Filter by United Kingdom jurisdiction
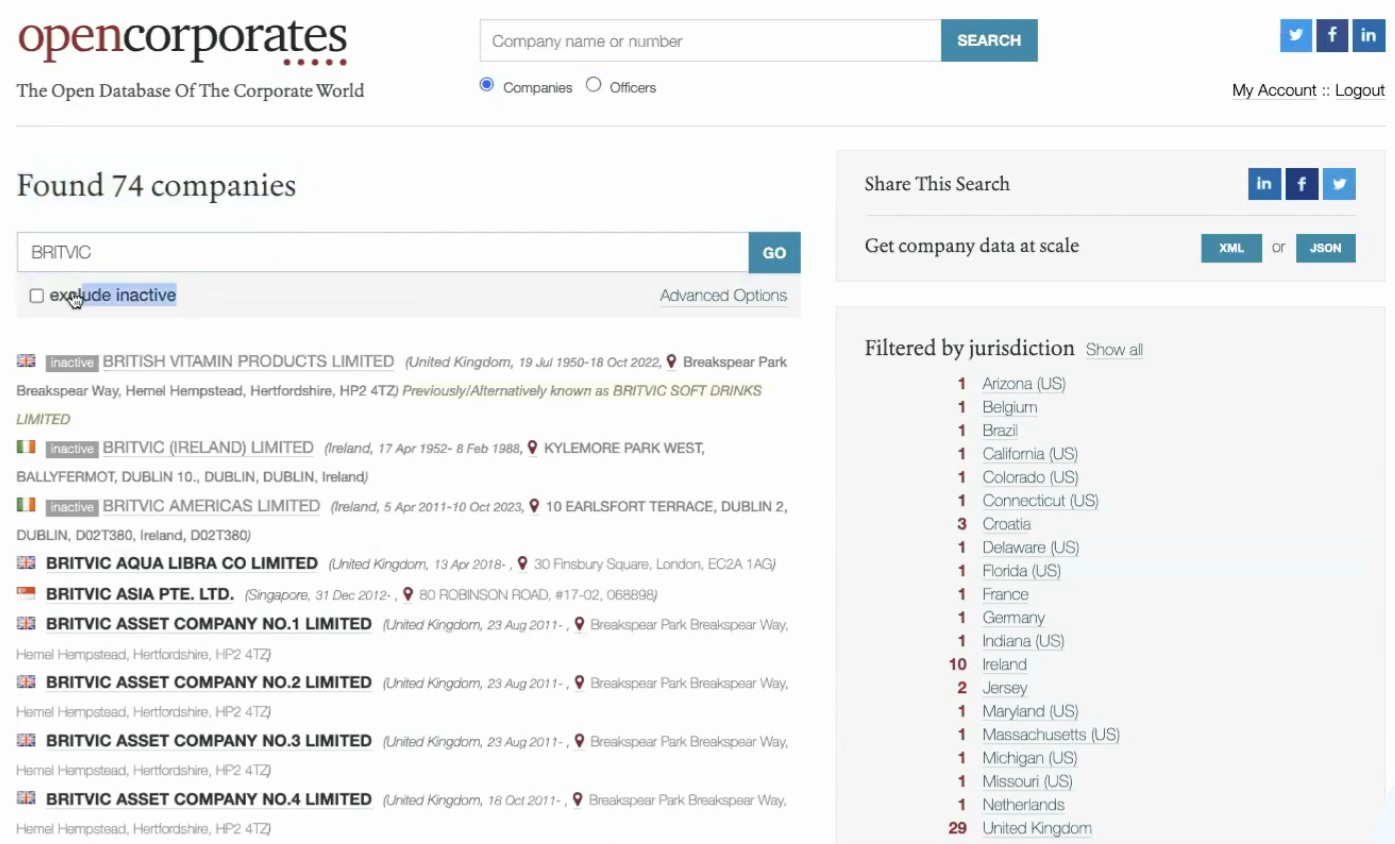1395x844 pixels. tap(1036, 828)
